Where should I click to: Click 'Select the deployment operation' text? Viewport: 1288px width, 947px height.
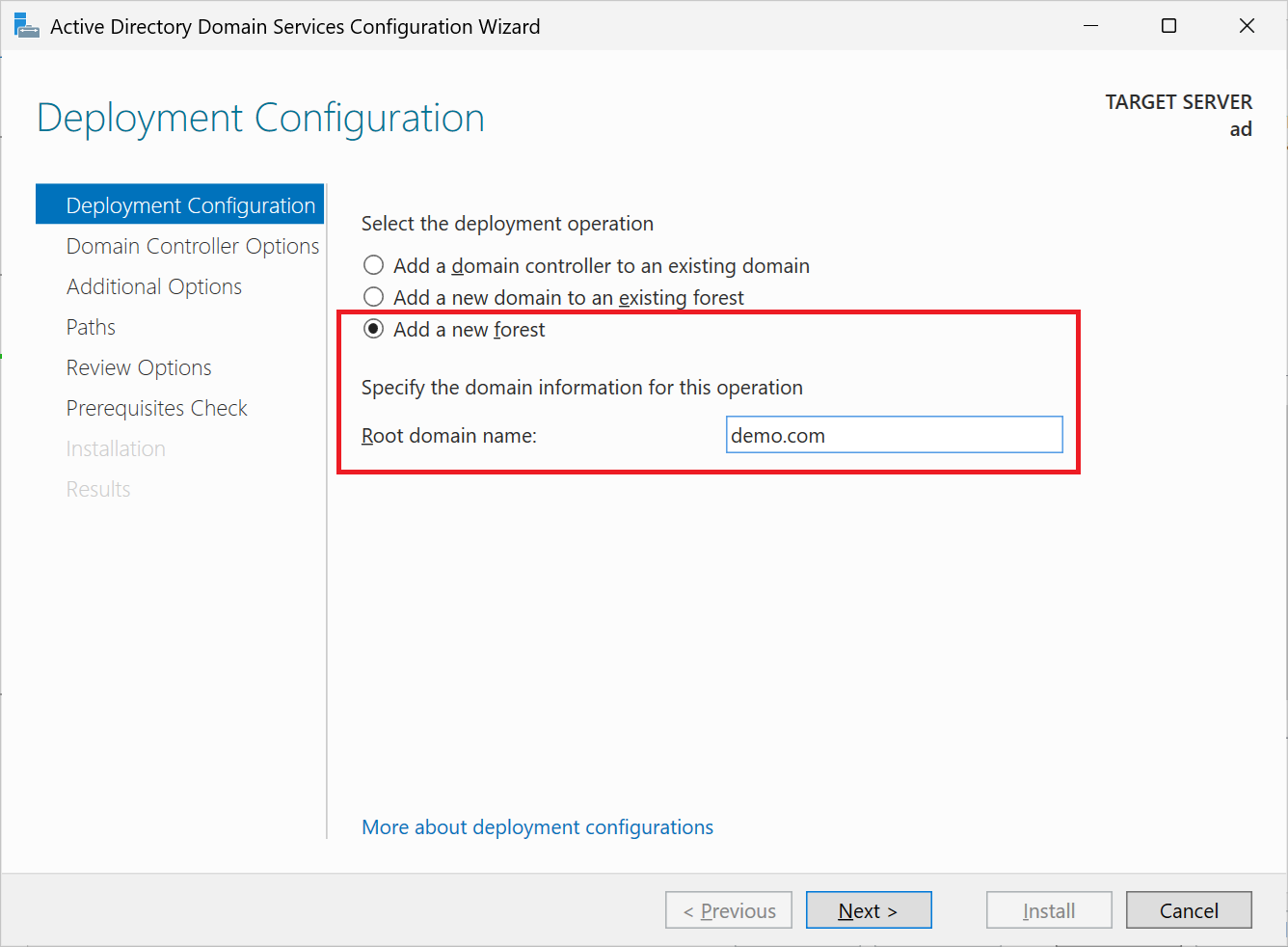point(507,224)
